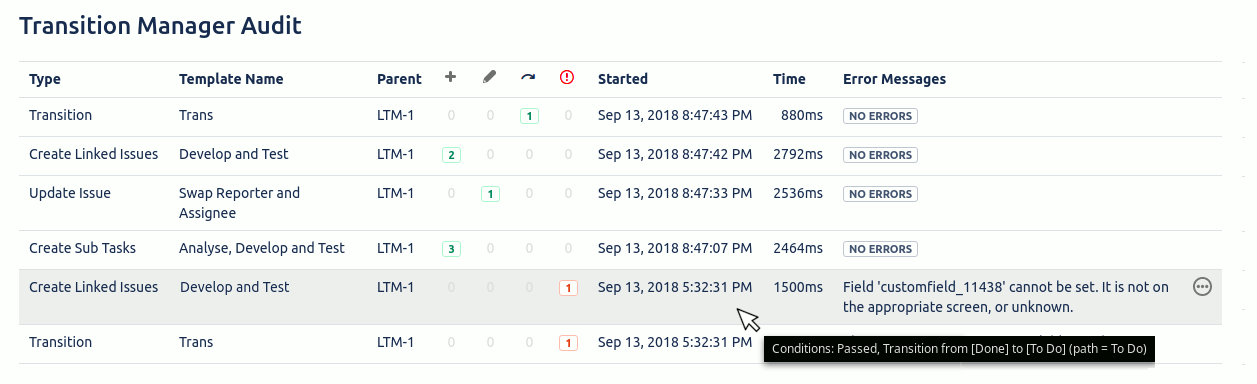Click the created badge '2' in Develop and Test row
The image size is (1257, 384).
click(x=451, y=155)
